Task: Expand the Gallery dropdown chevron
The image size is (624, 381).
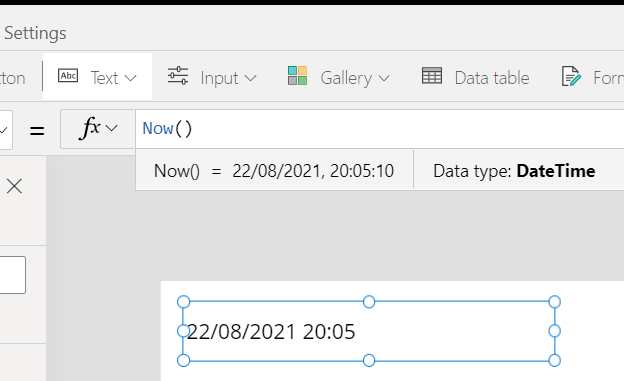Action: coord(384,78)
